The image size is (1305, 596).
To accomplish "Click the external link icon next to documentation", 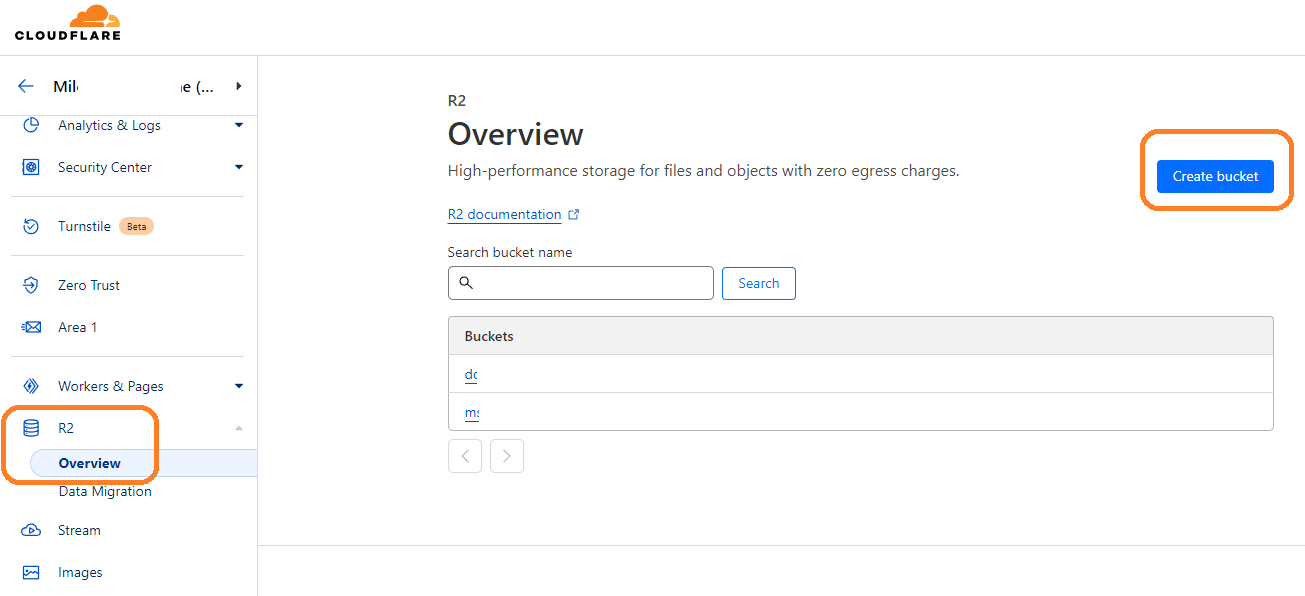I will pos(573,214).
